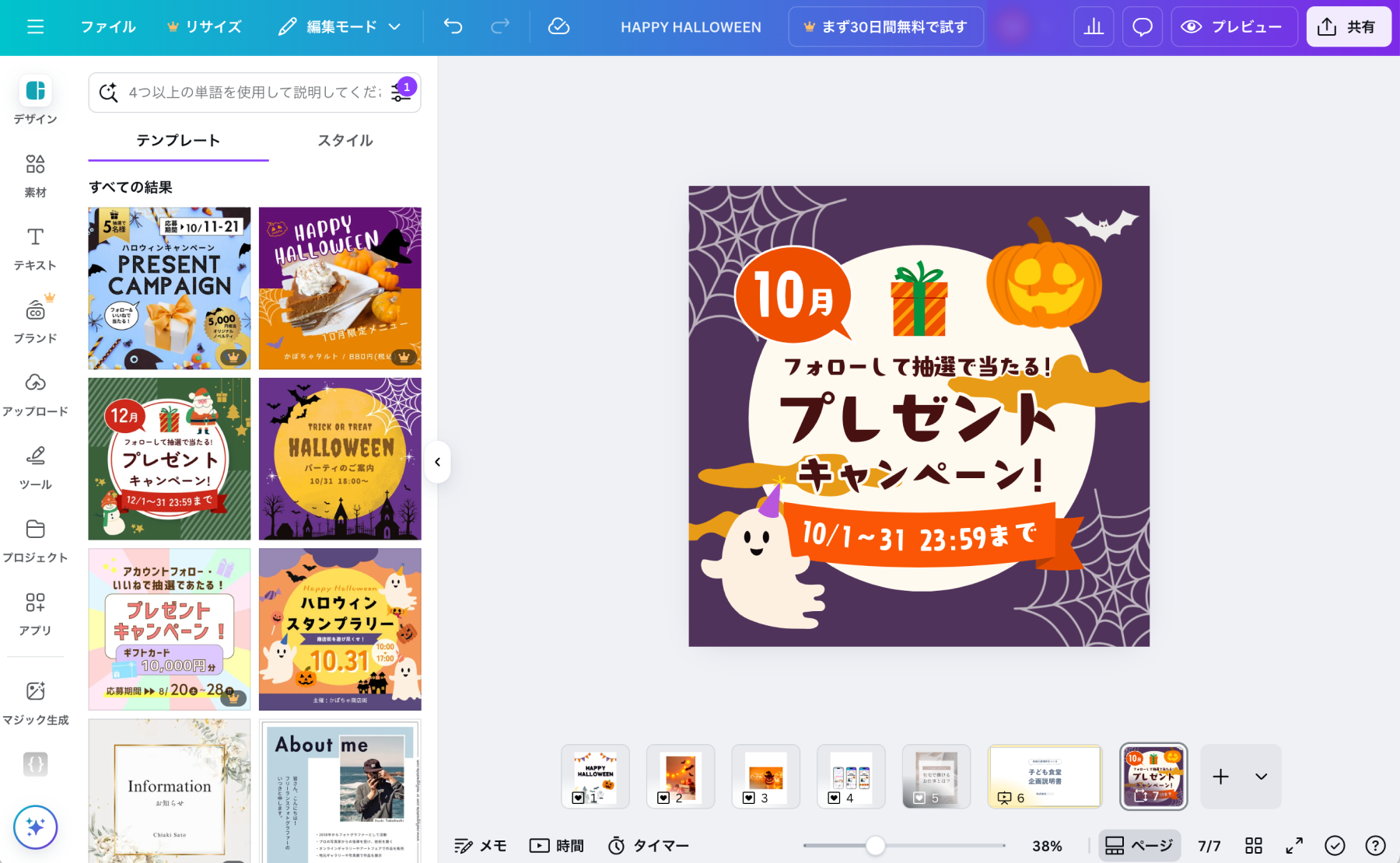The height and width of the screenshot is (863, 1400).
Task: Open the hamburger main menu
Action: click(35, 27)
